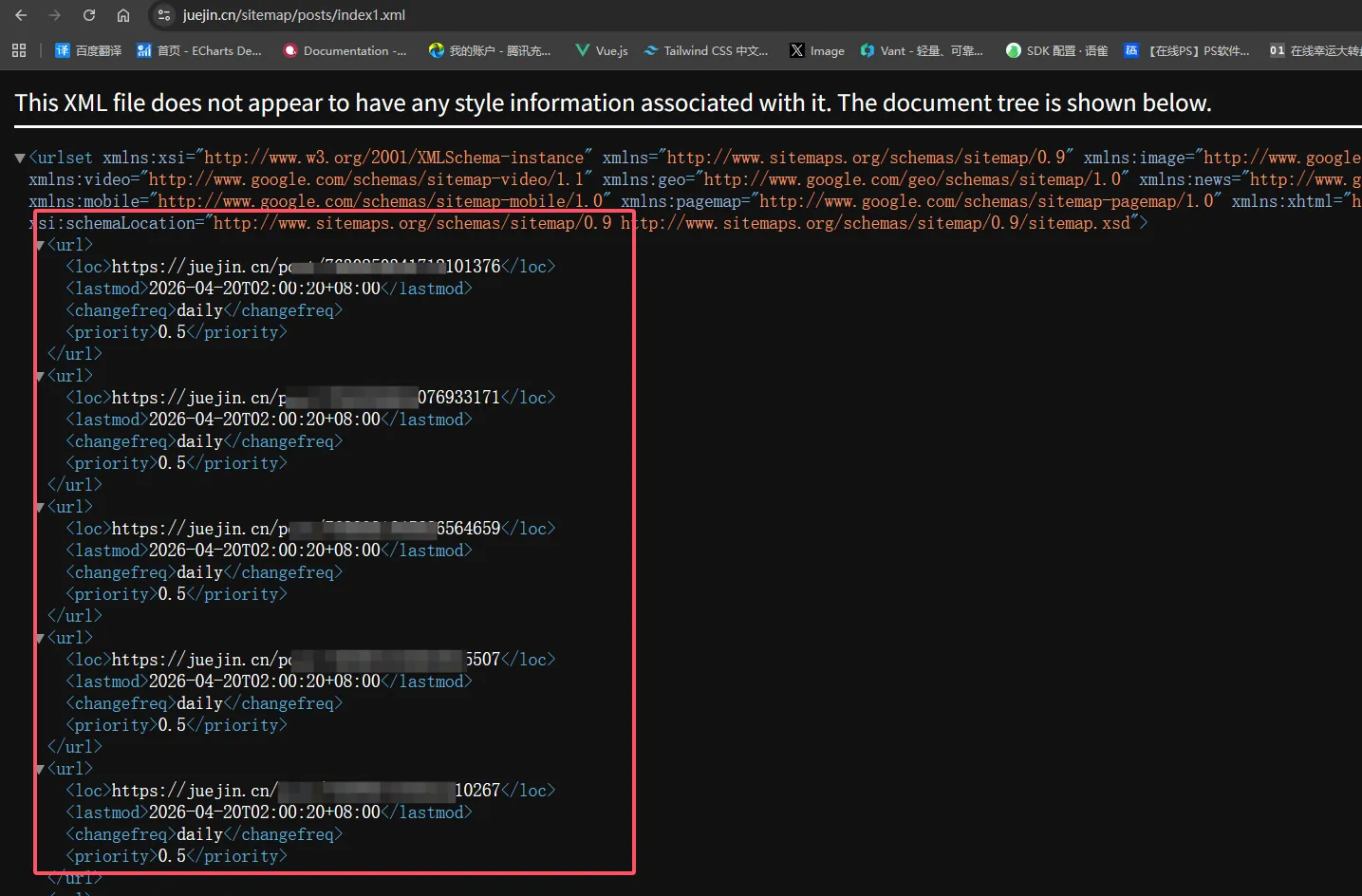The image size is (1362, 896).
Task: Collapse the url node ending 5507
Action: [40, 638]
